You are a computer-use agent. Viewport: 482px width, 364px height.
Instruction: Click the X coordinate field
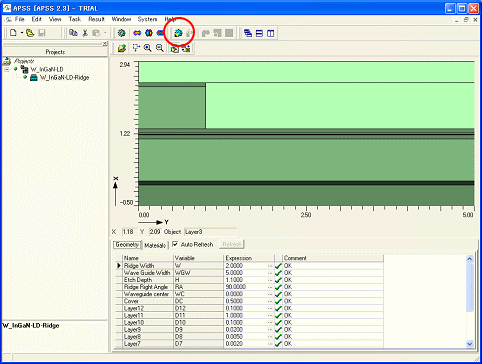click(x=128, y=231)
